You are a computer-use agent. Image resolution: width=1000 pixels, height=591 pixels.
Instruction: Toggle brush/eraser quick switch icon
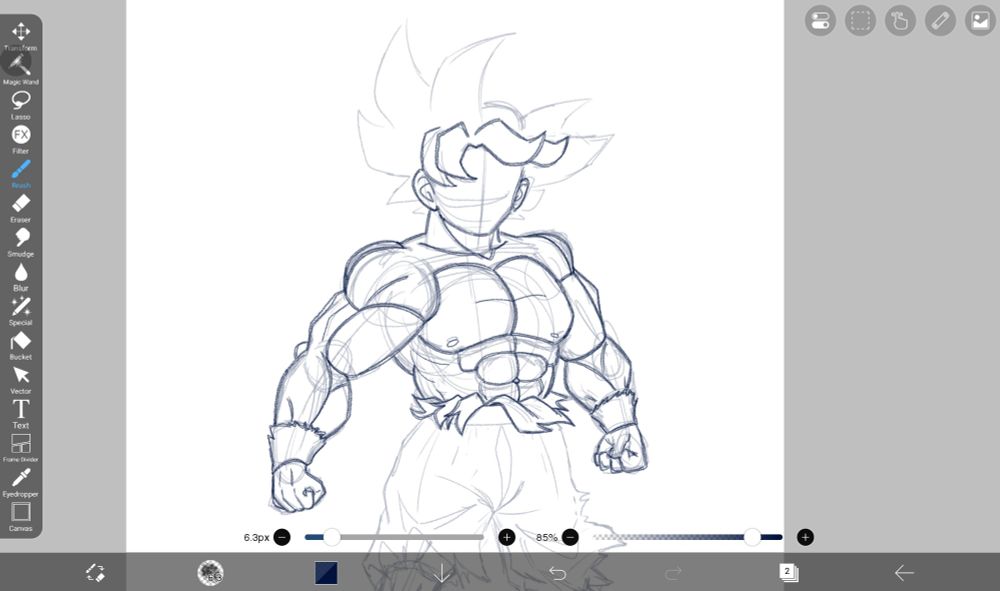click(x=95, y=573)
